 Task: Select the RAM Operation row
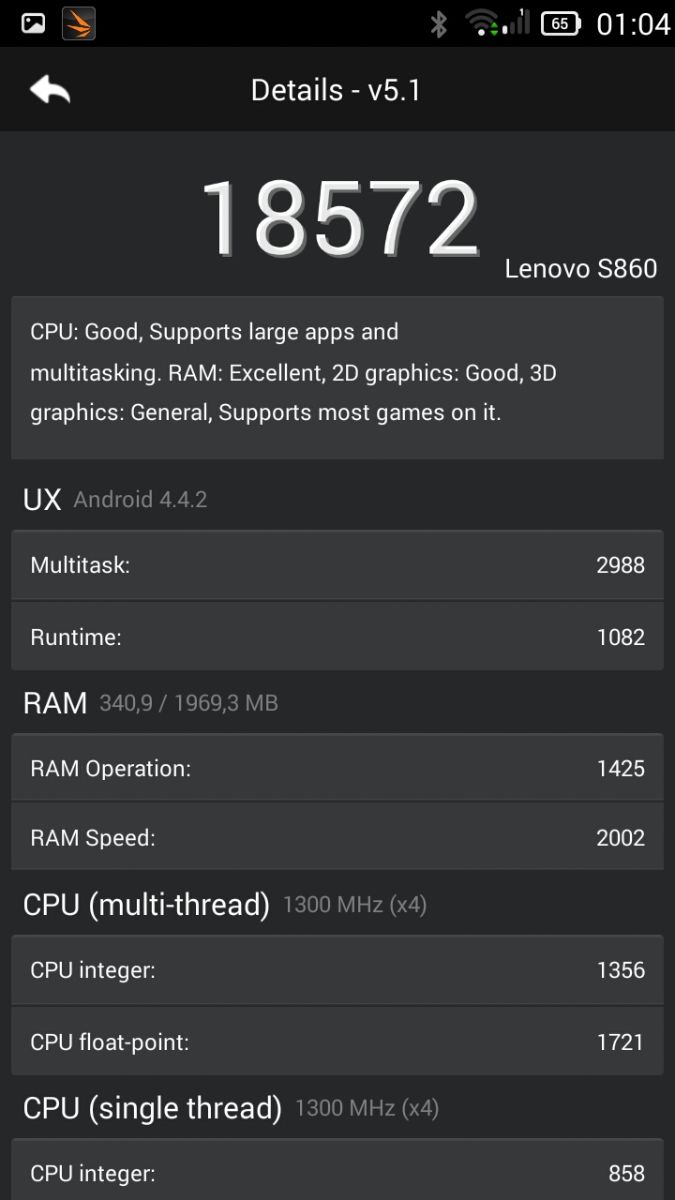[x=337, y=768]
